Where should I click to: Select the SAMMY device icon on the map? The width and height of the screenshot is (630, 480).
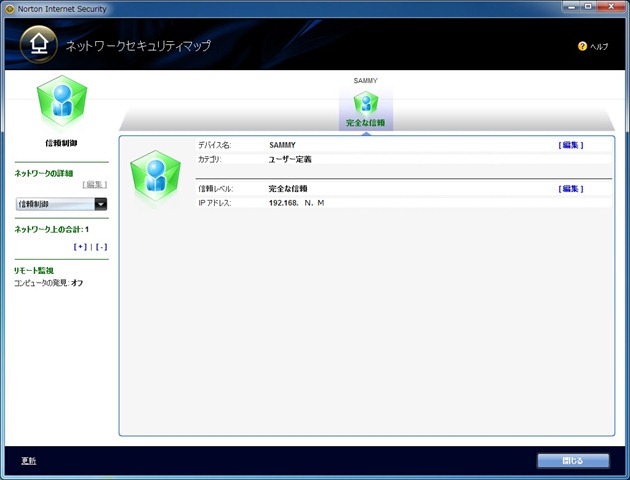[366, 103]
